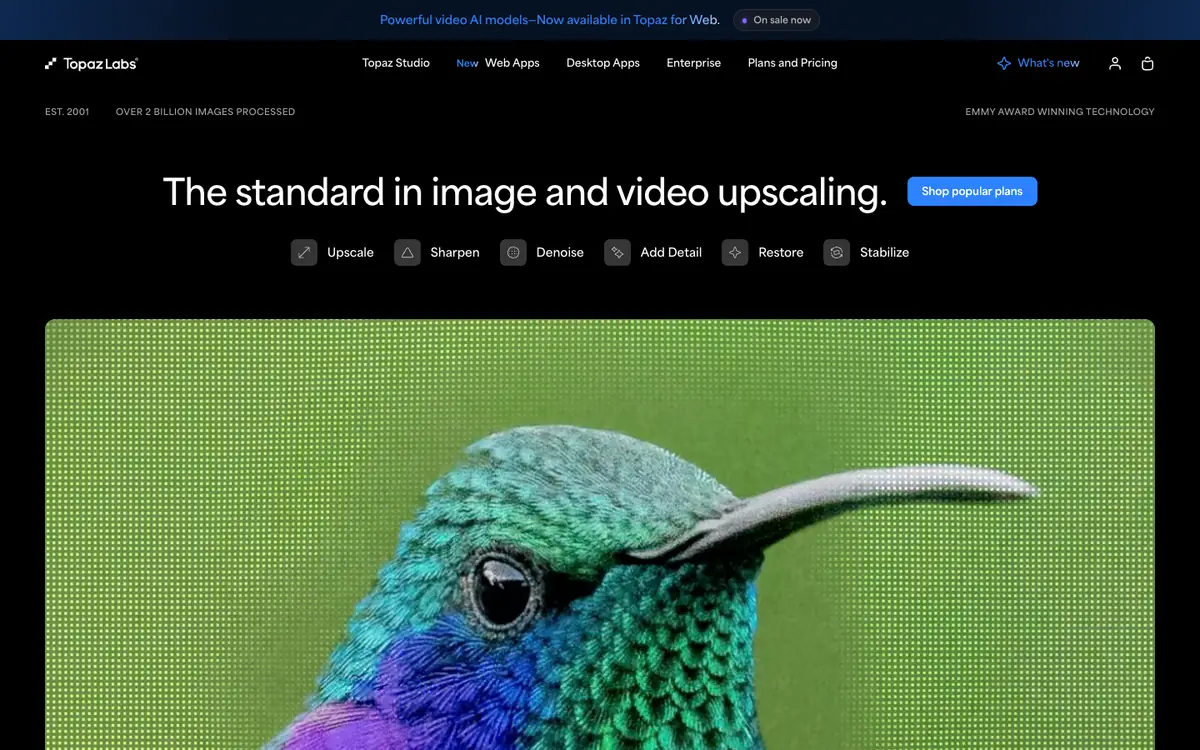The height and width of the screenshot is (750, 1200).
Task: Click the New badge beside Web Apps
Action: click(x=467, y=64)
